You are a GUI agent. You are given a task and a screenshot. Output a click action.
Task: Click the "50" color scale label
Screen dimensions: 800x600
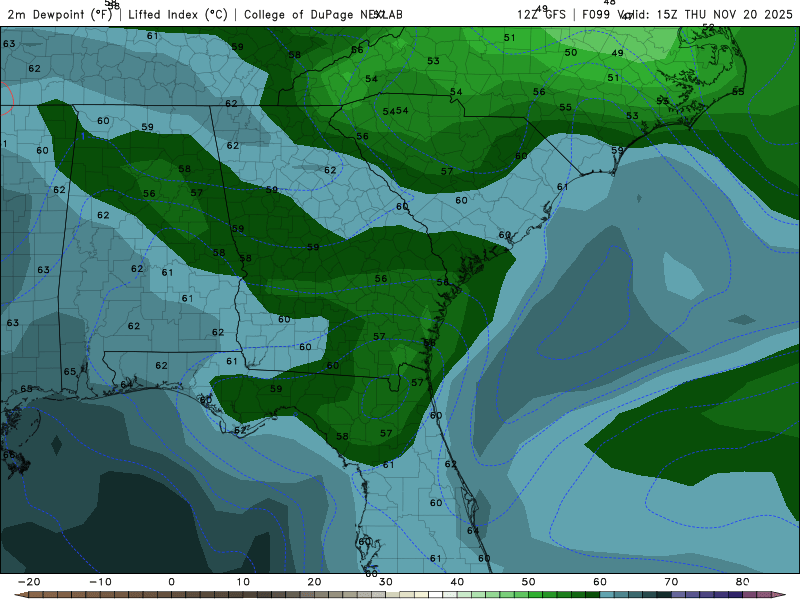point(529,582)
